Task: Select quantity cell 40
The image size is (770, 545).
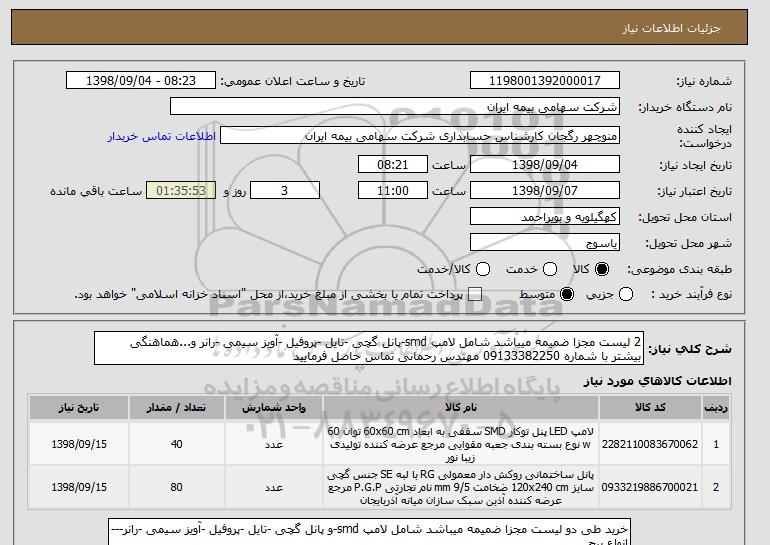Action: [176, 444]
